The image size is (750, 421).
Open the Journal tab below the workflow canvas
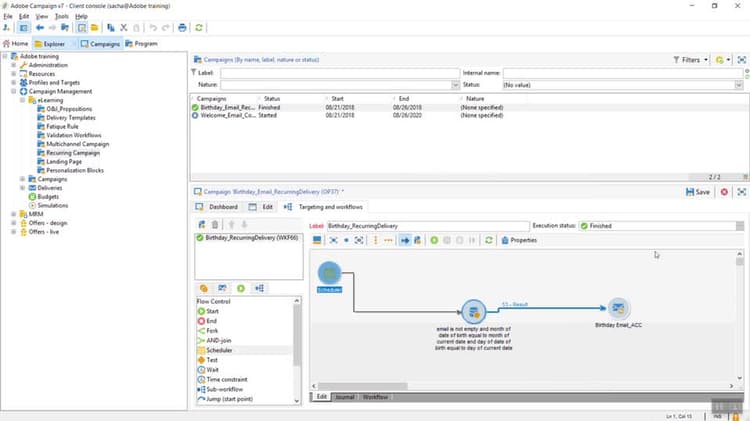tap(344, 397)
